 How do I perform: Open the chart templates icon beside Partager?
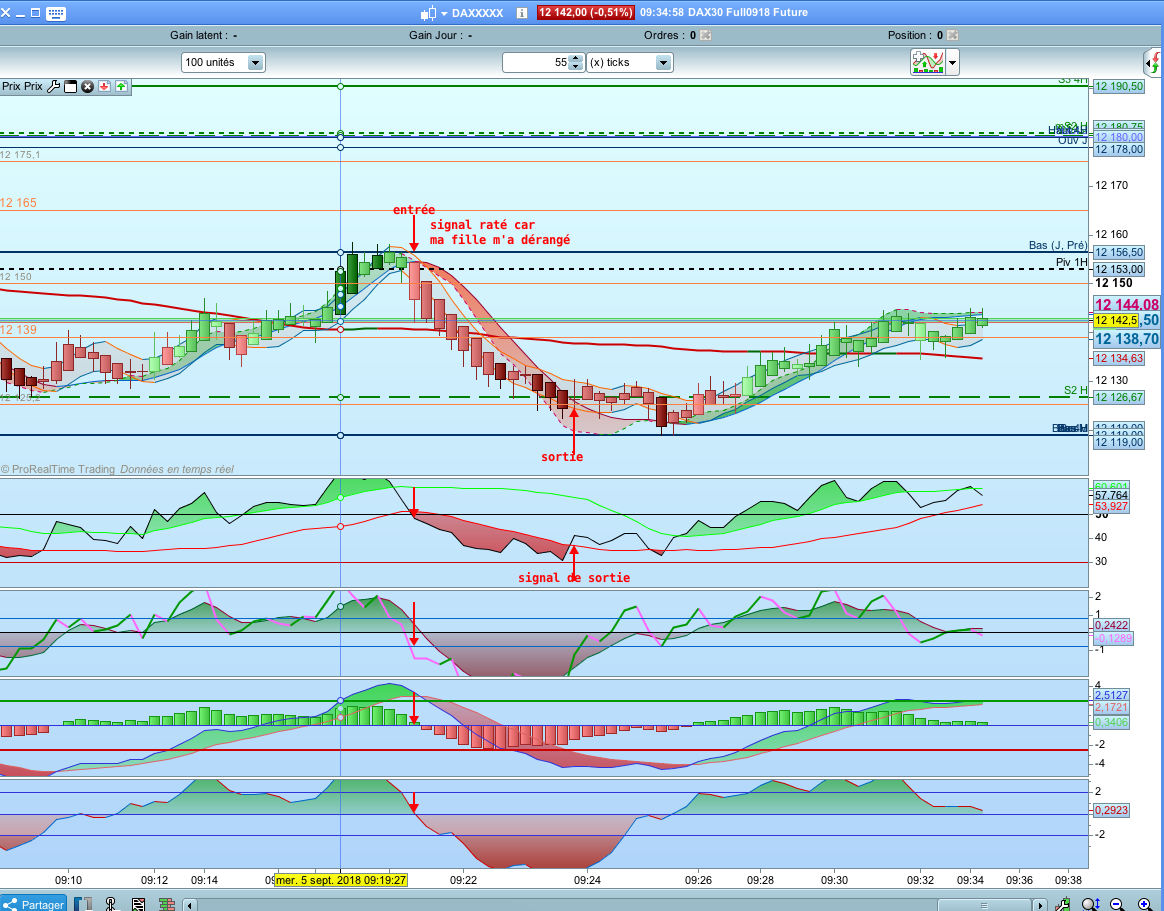83,904
